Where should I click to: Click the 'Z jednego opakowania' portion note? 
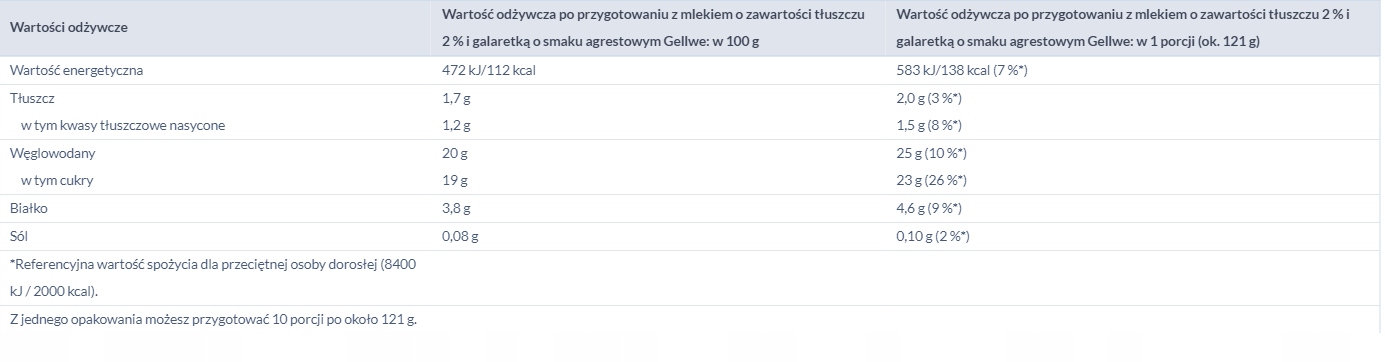pyautogui.click(x=212, y=320)
